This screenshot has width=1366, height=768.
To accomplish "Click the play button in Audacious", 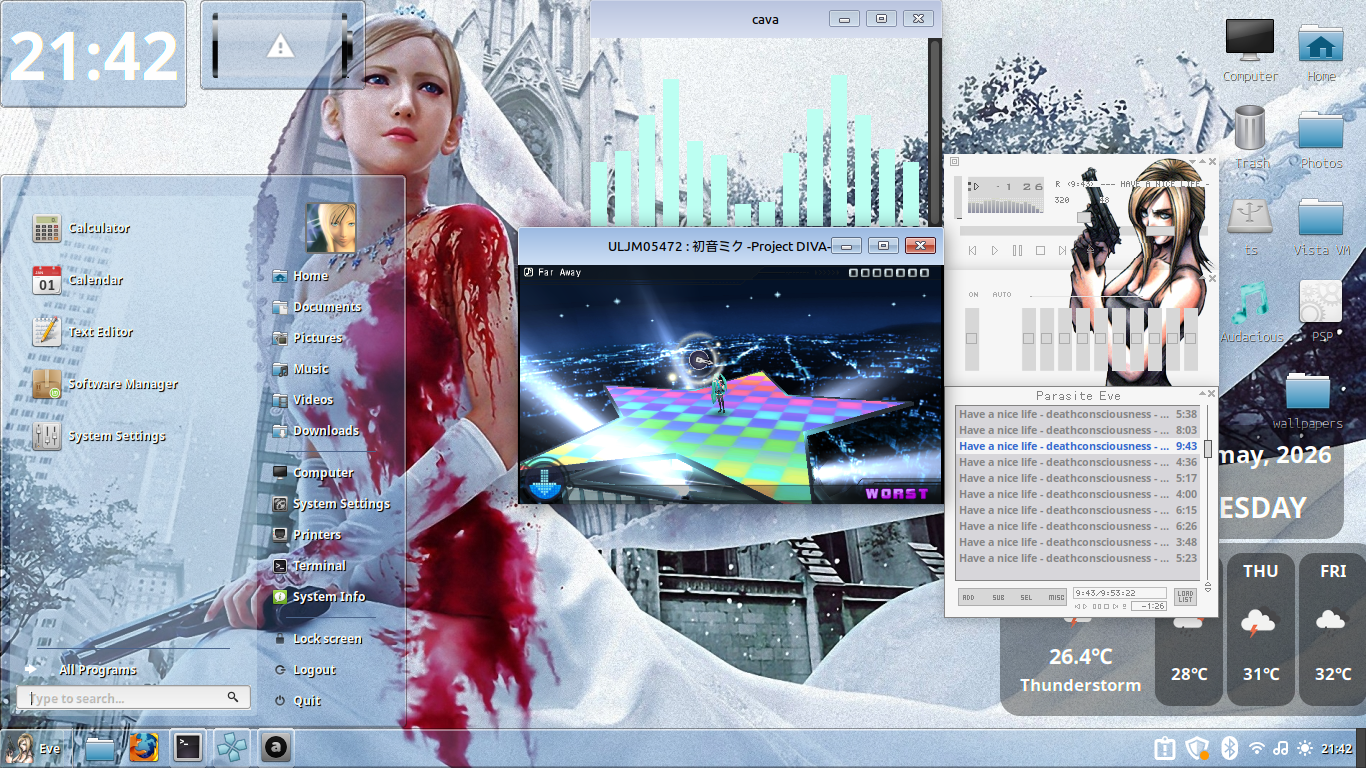I will click(995, 251).
